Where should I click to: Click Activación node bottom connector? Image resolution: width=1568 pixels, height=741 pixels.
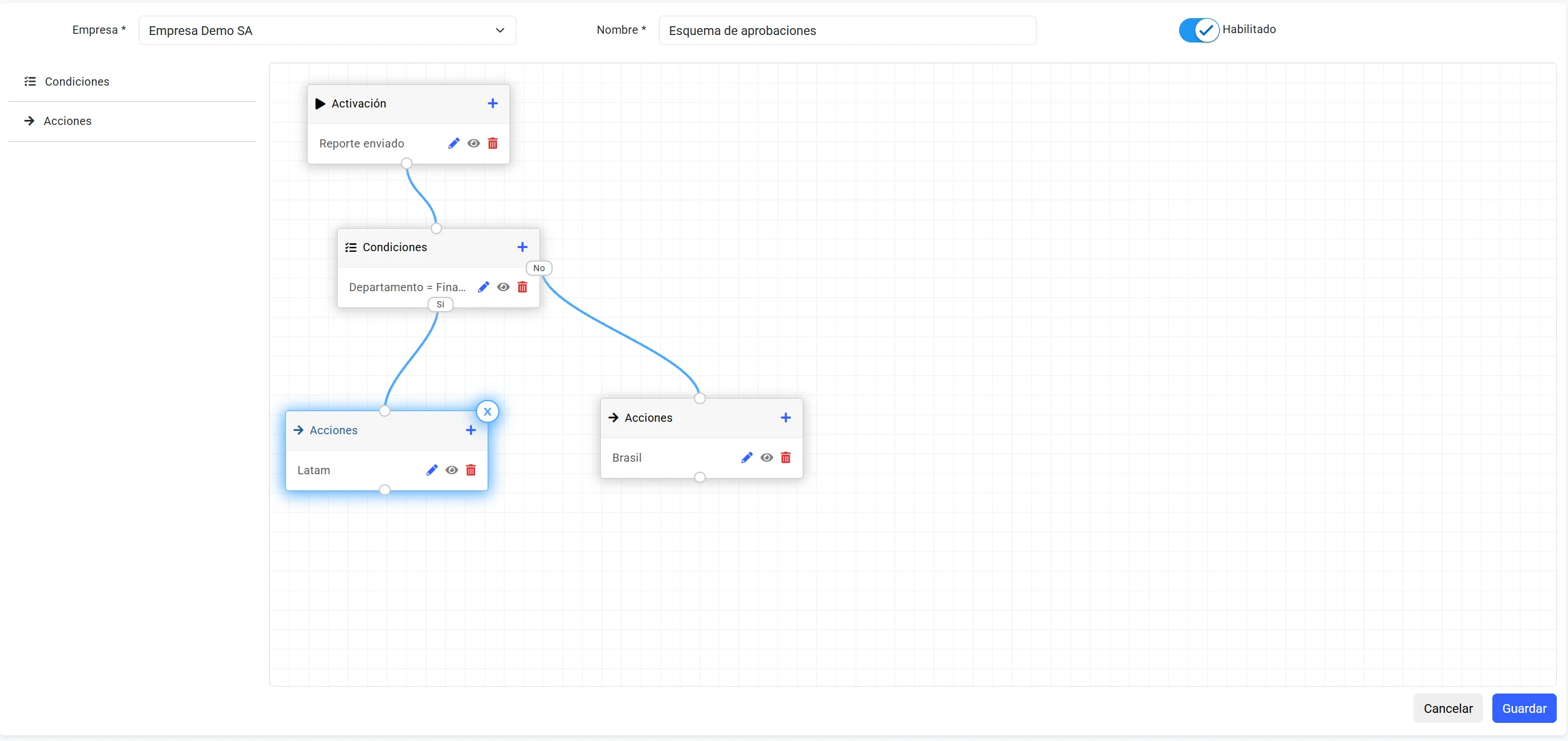tap(407, 164)
